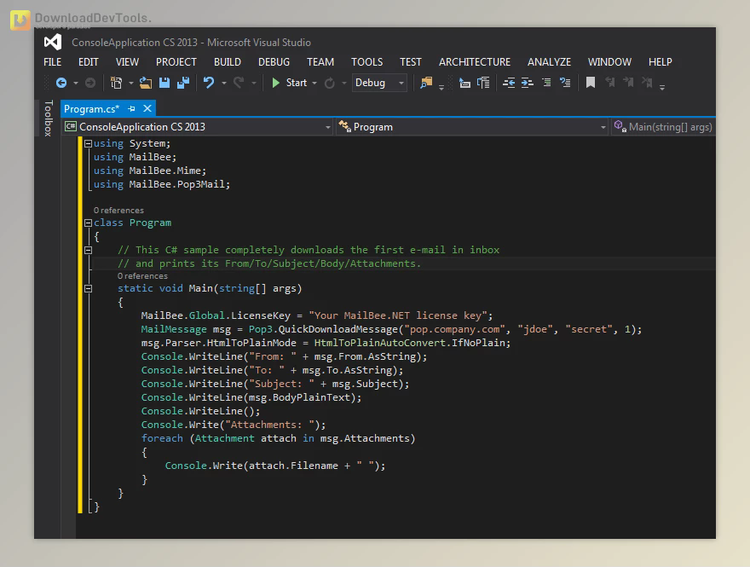This screenshot has width=750, height=567.
Task: Click the Navigate Backward arrow icon
Action: point(61,83)
